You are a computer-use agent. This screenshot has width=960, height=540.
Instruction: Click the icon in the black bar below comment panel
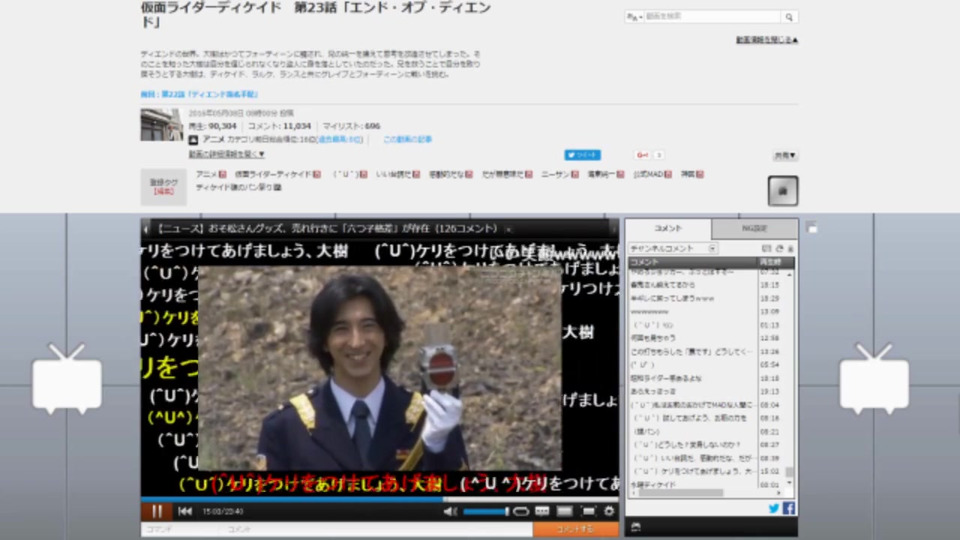tap(636, 527)
